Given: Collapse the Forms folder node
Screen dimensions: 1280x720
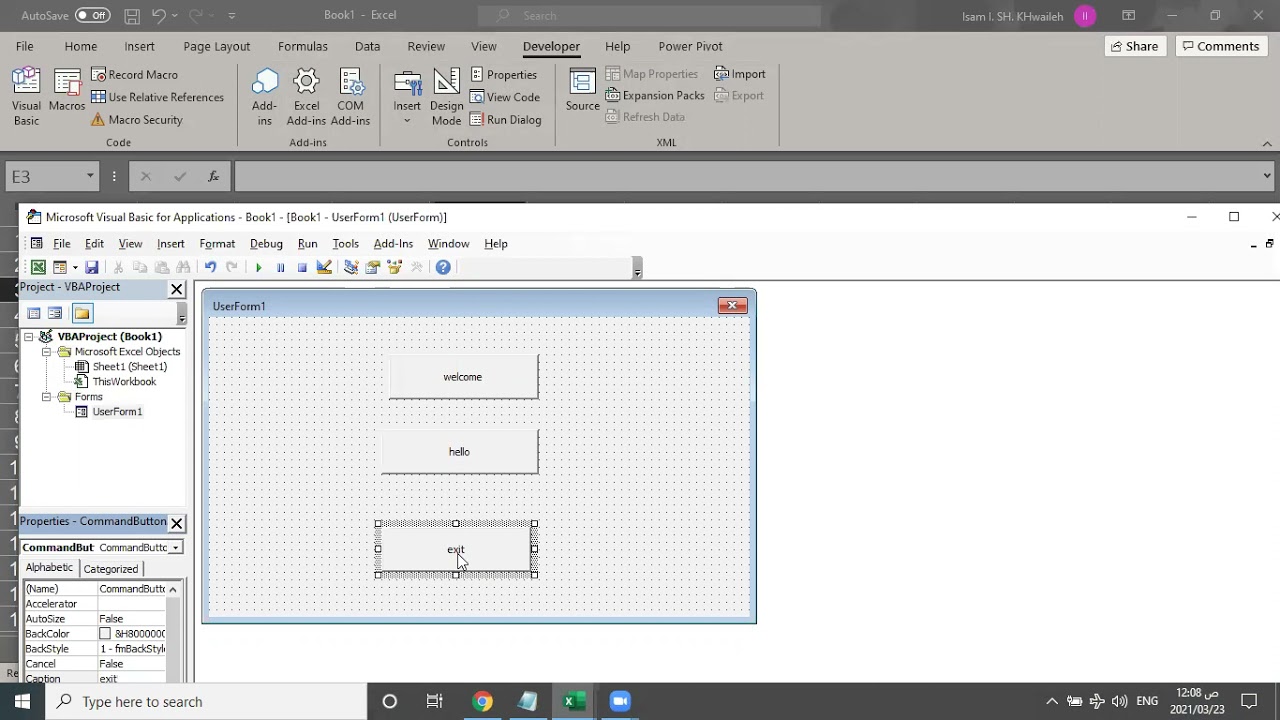Looking at the screenshot, I should click(x=46, y=397).
